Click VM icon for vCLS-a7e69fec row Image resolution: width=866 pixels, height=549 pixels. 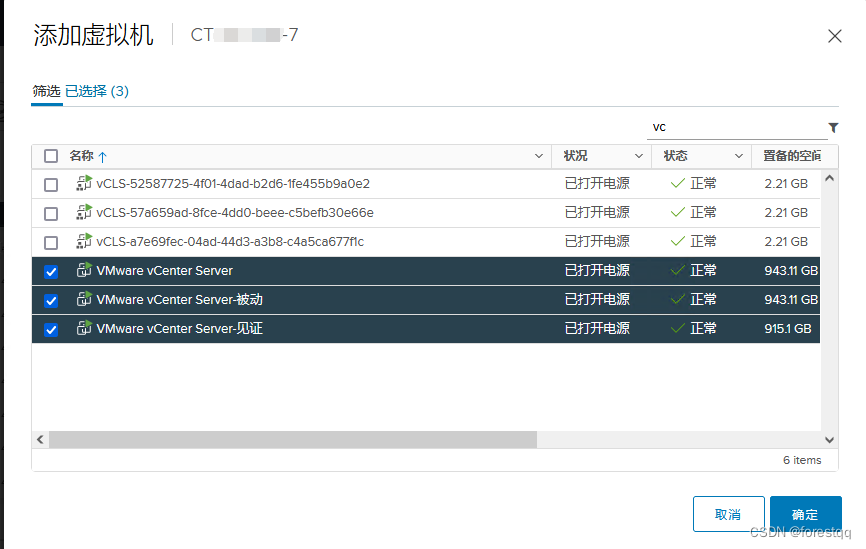(x=84, y=241)
